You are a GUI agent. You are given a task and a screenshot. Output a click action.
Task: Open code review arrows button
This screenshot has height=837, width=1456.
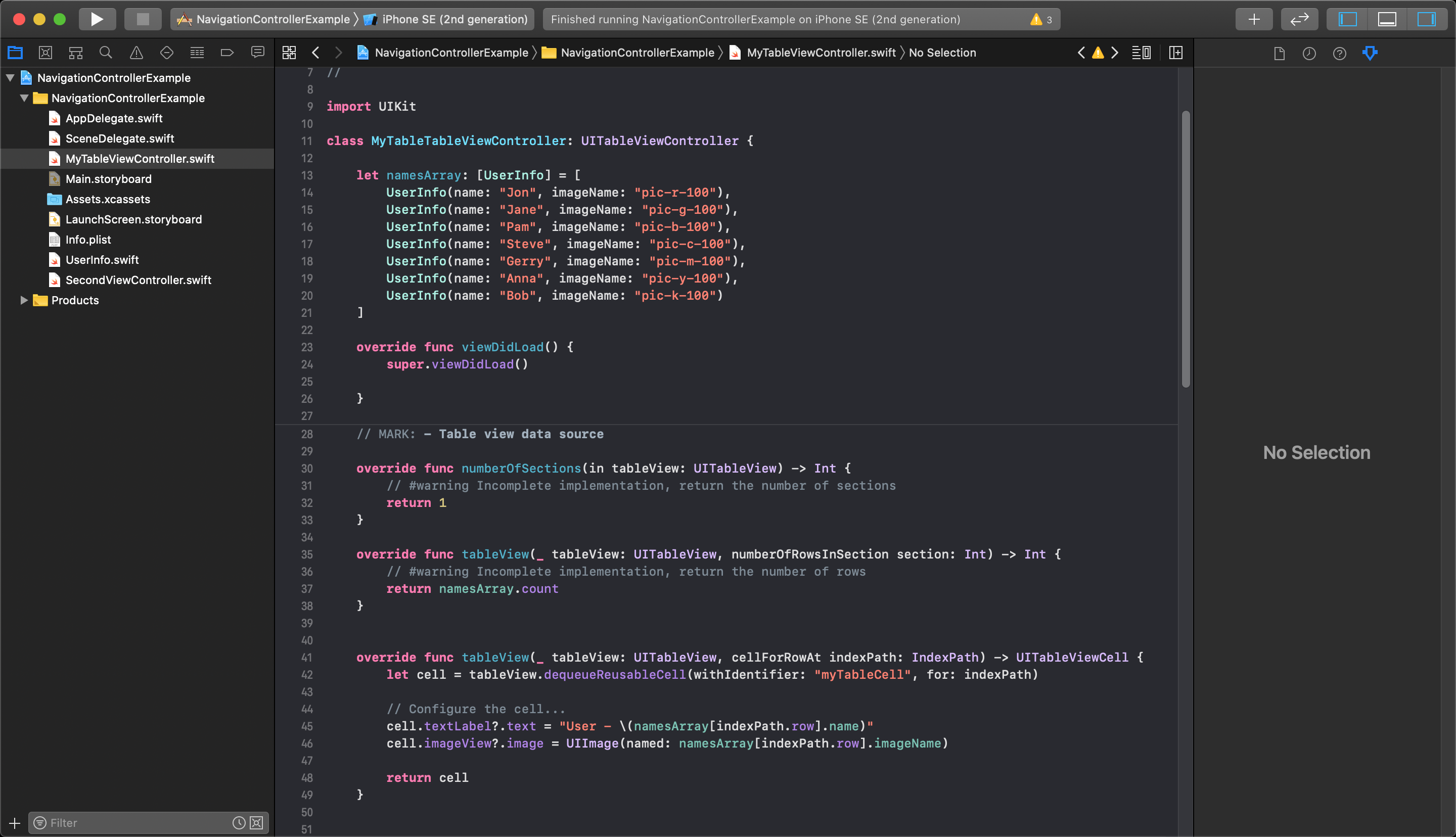point(1300,19)
